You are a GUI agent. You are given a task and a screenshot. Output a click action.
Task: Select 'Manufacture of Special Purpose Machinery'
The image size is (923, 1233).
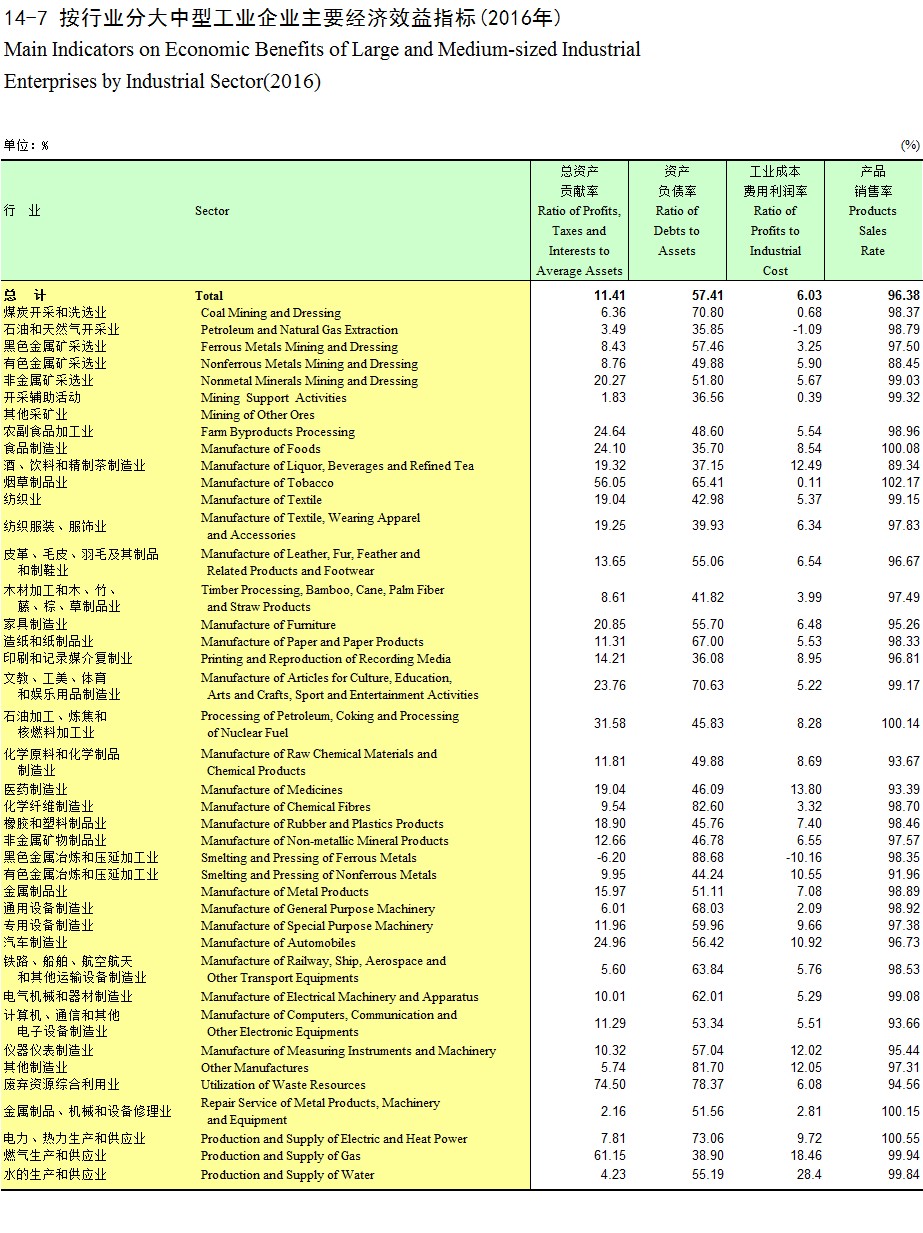tap(316, 926)
